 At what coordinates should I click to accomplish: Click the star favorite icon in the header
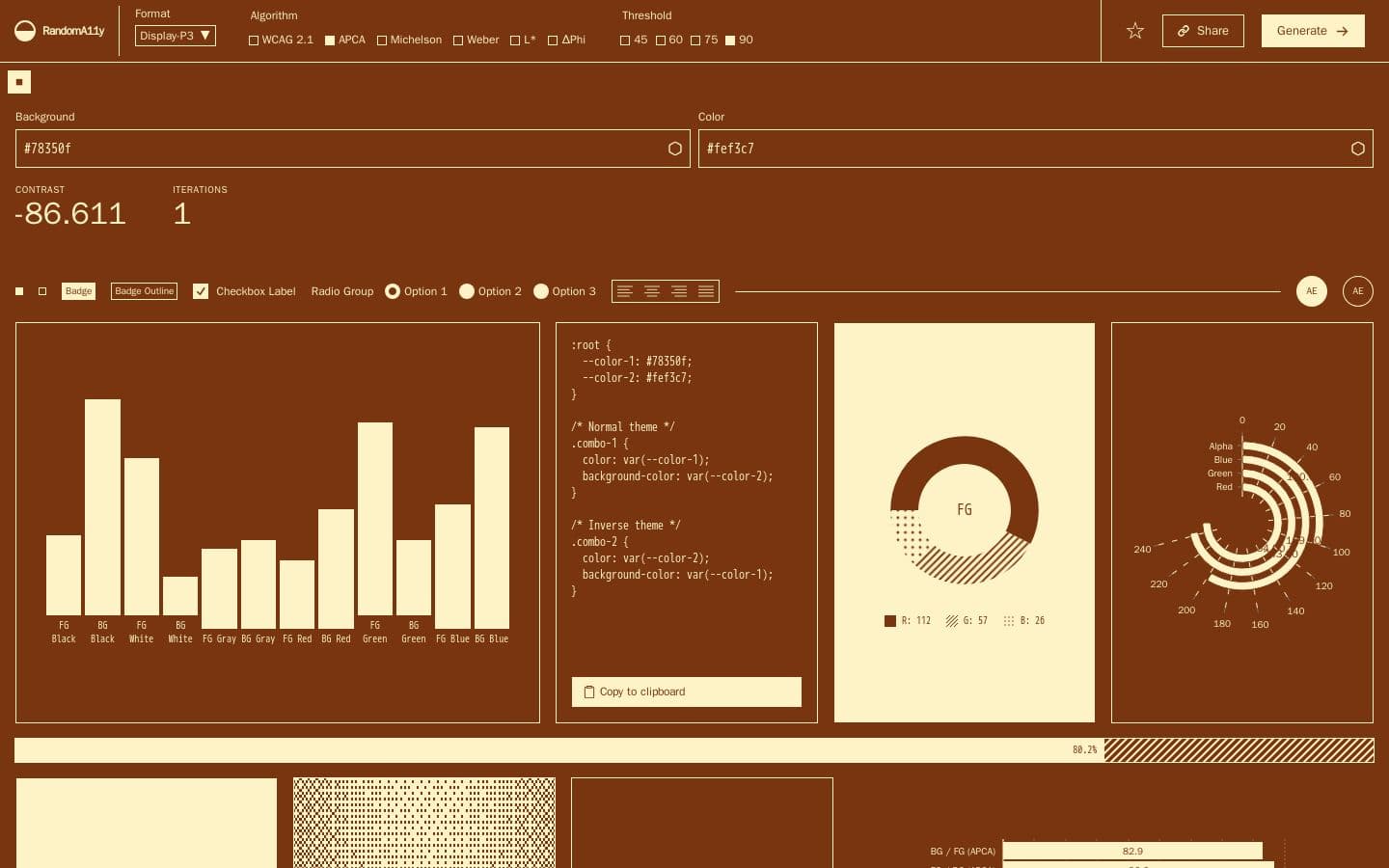(1135, 31)
